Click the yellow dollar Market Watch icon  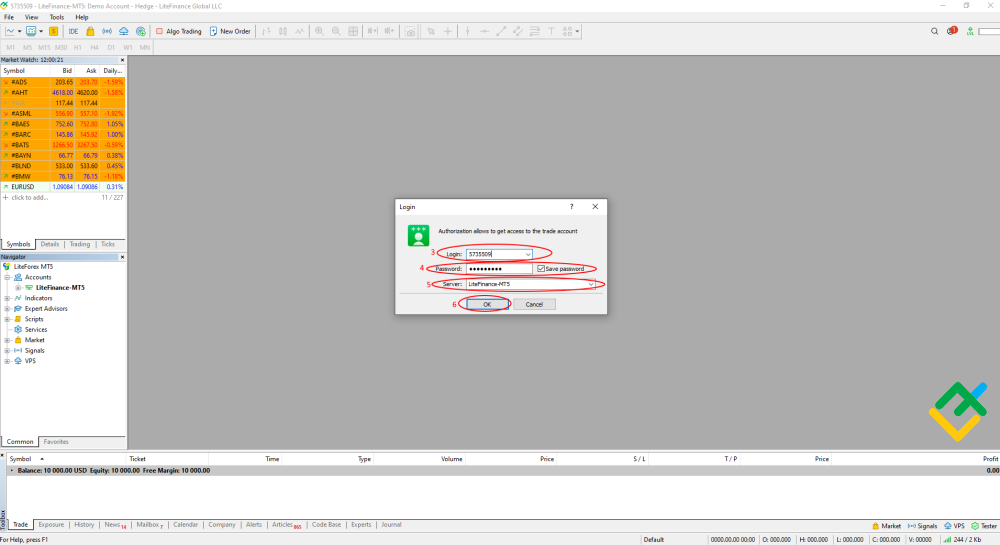tap(54, 31)
